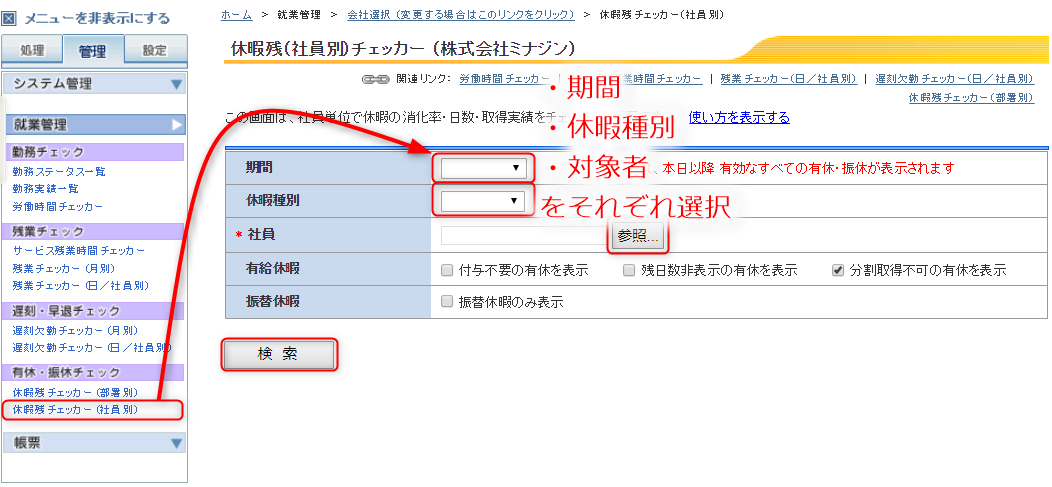Click the 振替休暇 row label
Viewport: 1052px width, 487px height.
(273, 301)
